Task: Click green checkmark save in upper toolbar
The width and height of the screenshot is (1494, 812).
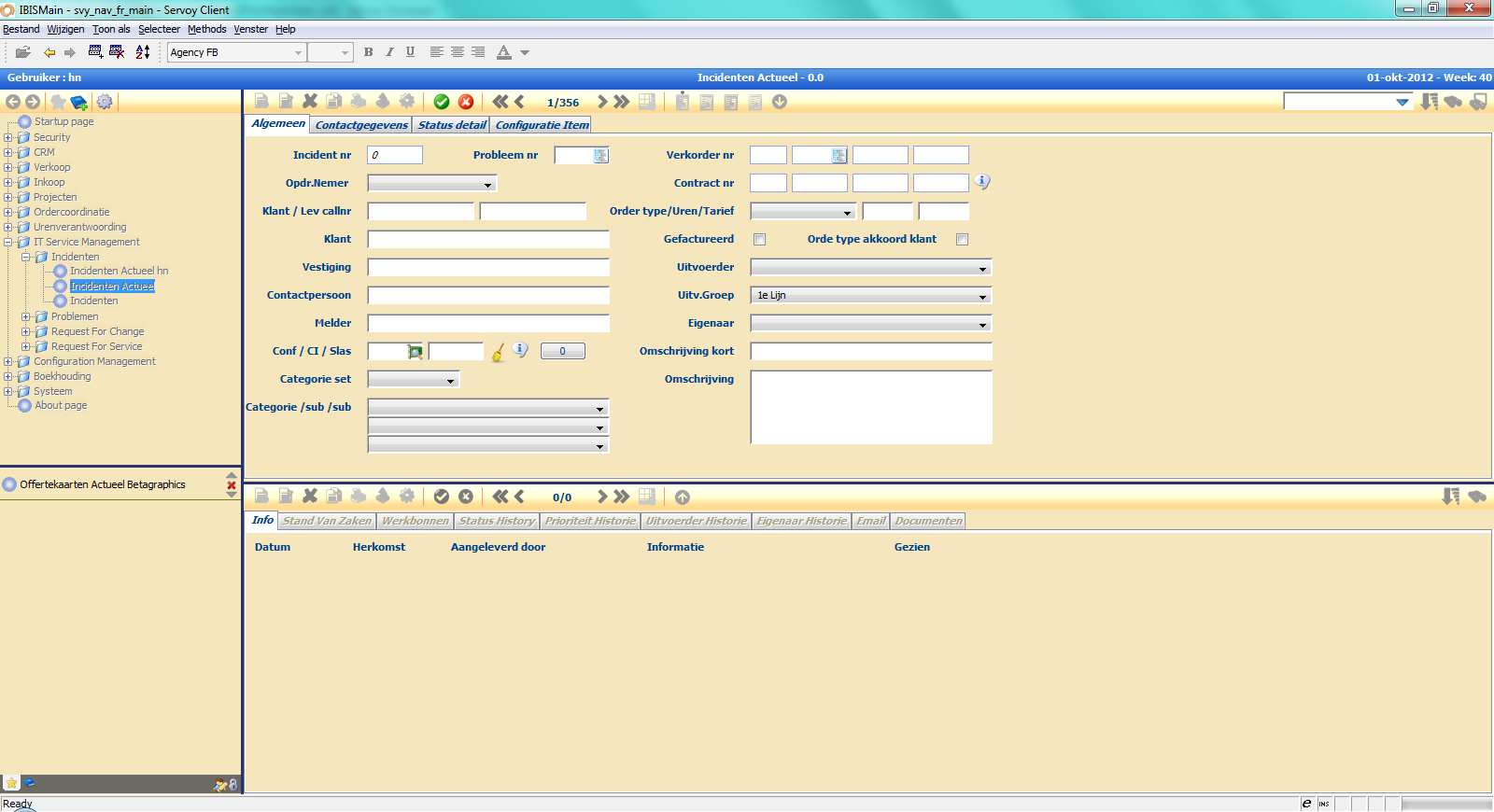Action: [x=442, y=102]
